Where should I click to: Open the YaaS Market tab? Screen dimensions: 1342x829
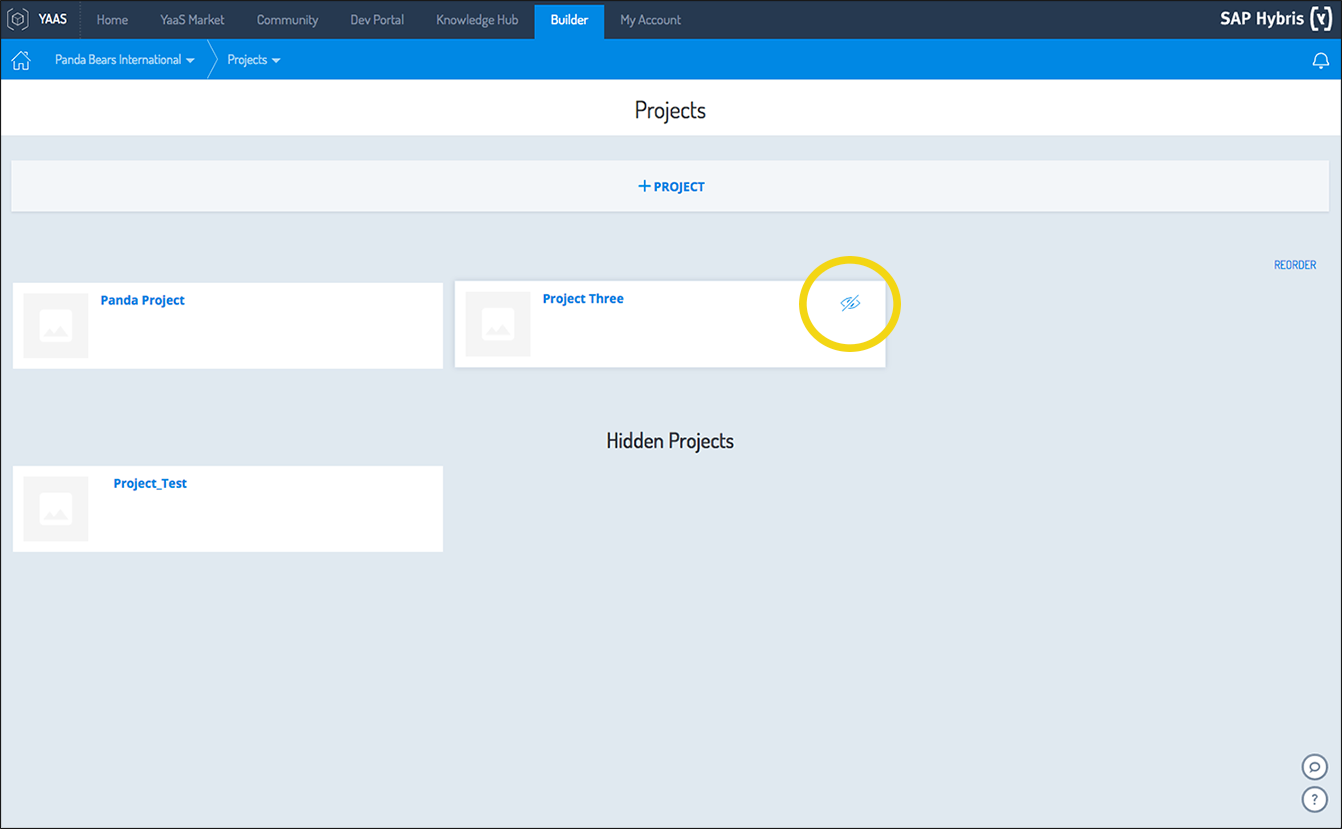point(192,20)
